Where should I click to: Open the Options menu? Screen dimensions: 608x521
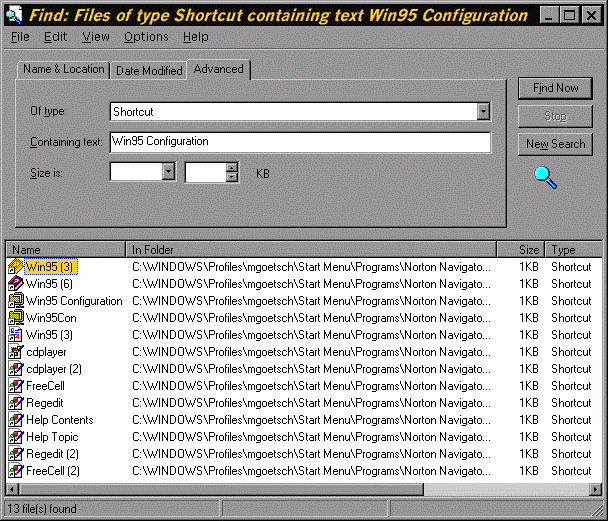pos(146,37)
